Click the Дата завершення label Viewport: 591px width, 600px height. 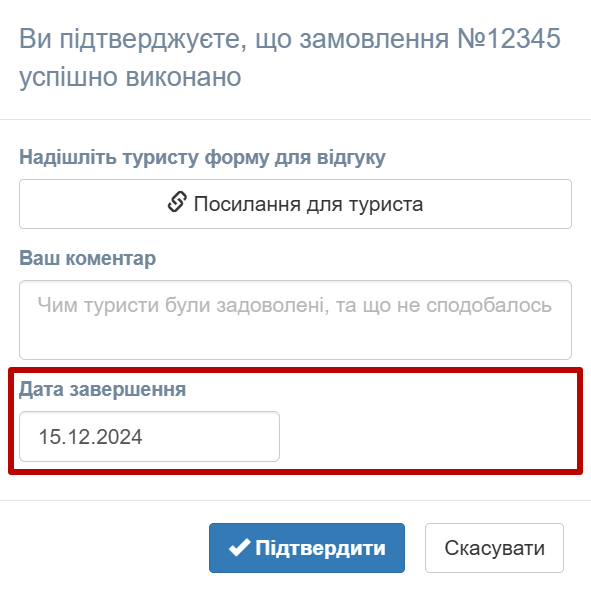click(x=103, y=390)
